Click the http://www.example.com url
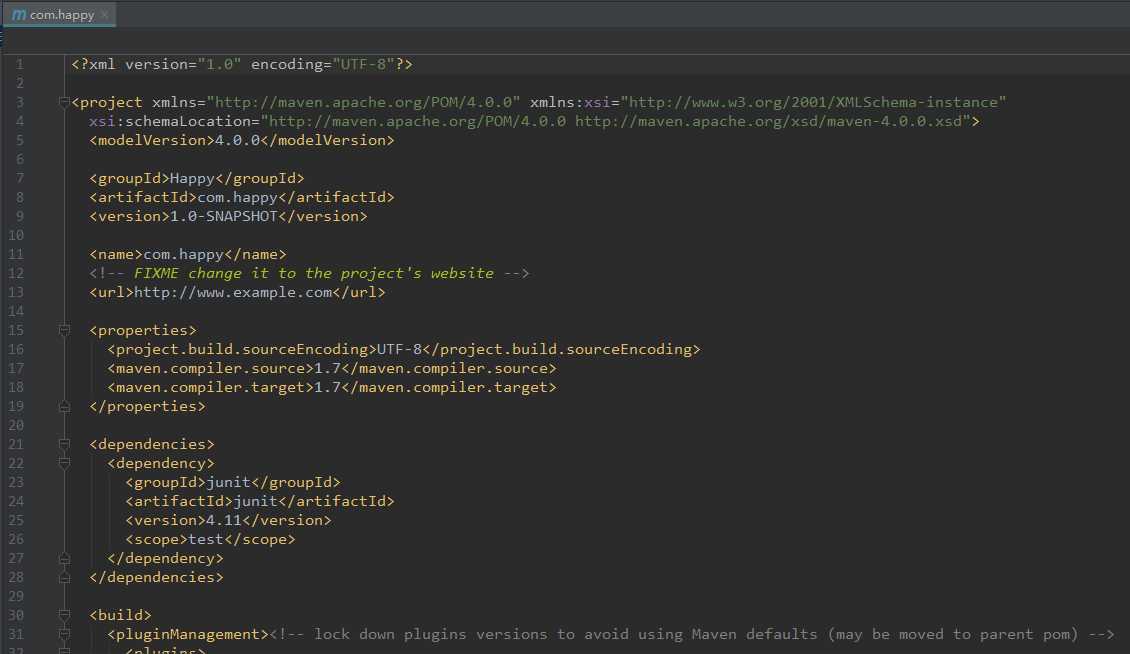The image size is (1130, 654). (233, 293)
